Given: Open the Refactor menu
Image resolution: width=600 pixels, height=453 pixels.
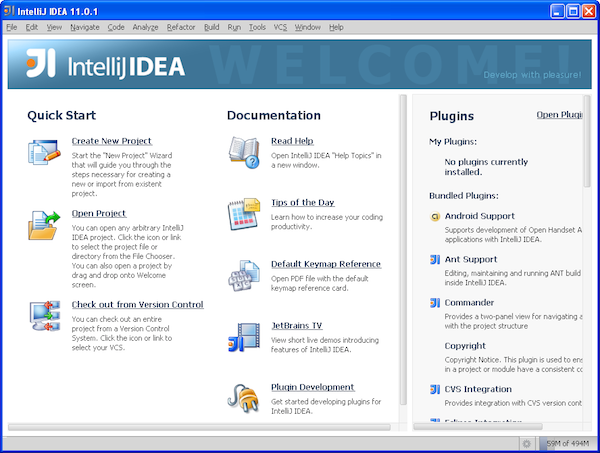Looking at the screenshot, I should pos(181,27).
